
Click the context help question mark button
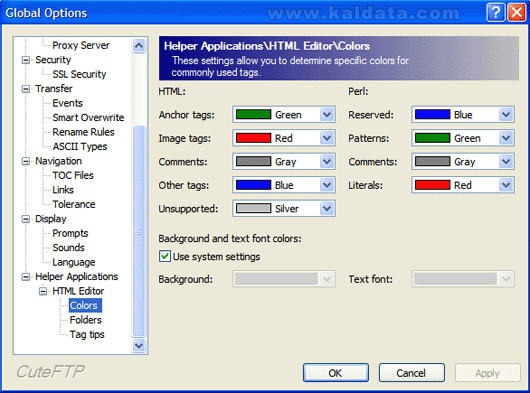(496, 13)
